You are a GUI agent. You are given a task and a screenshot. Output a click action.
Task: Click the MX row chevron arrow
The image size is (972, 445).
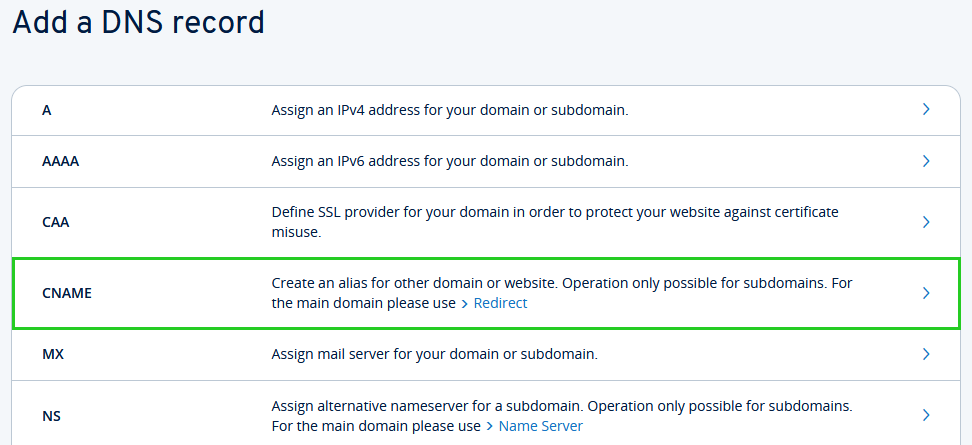[926, 354]
